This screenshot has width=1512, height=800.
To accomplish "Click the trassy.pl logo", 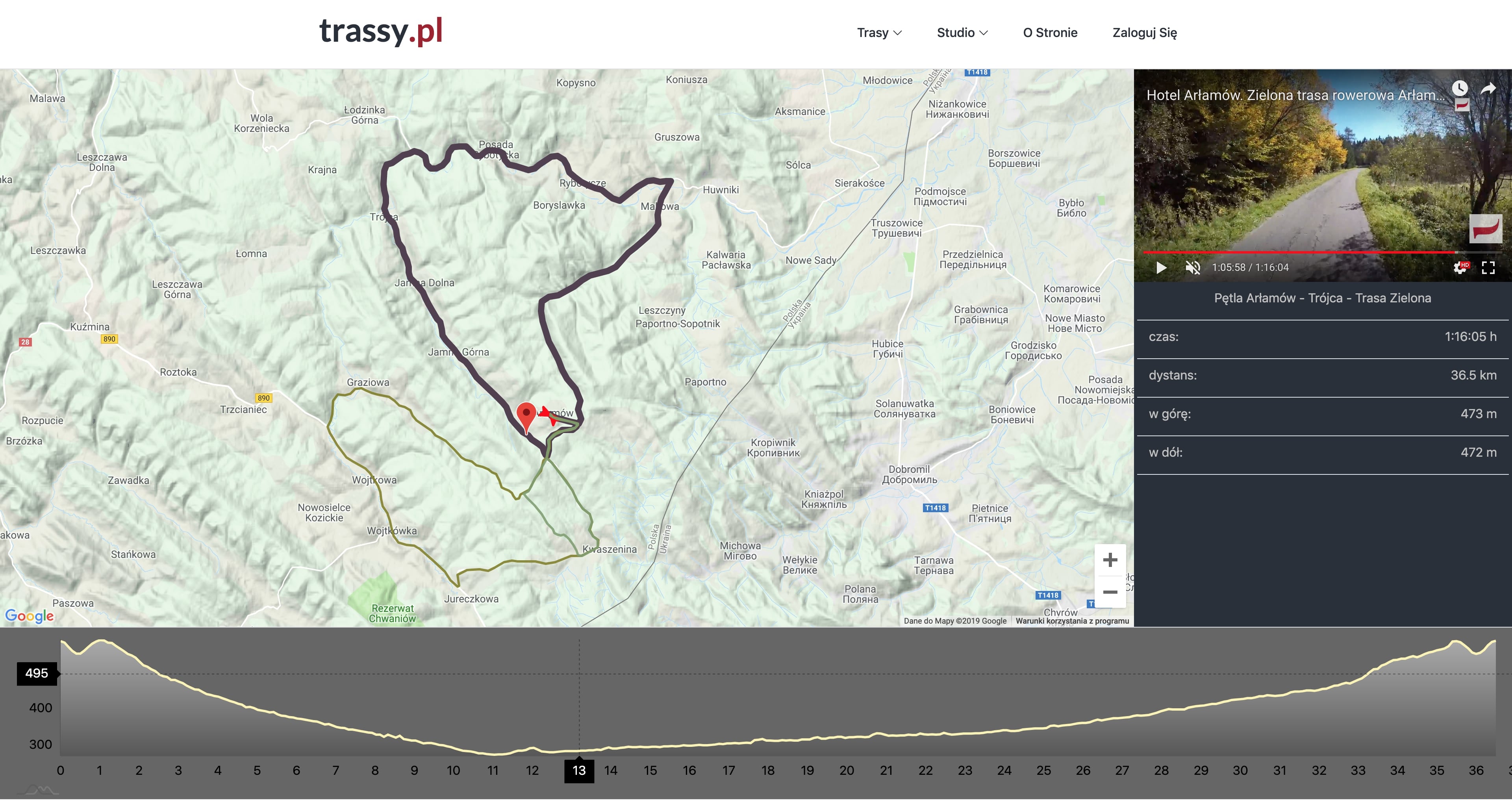I will click(381, 31).
